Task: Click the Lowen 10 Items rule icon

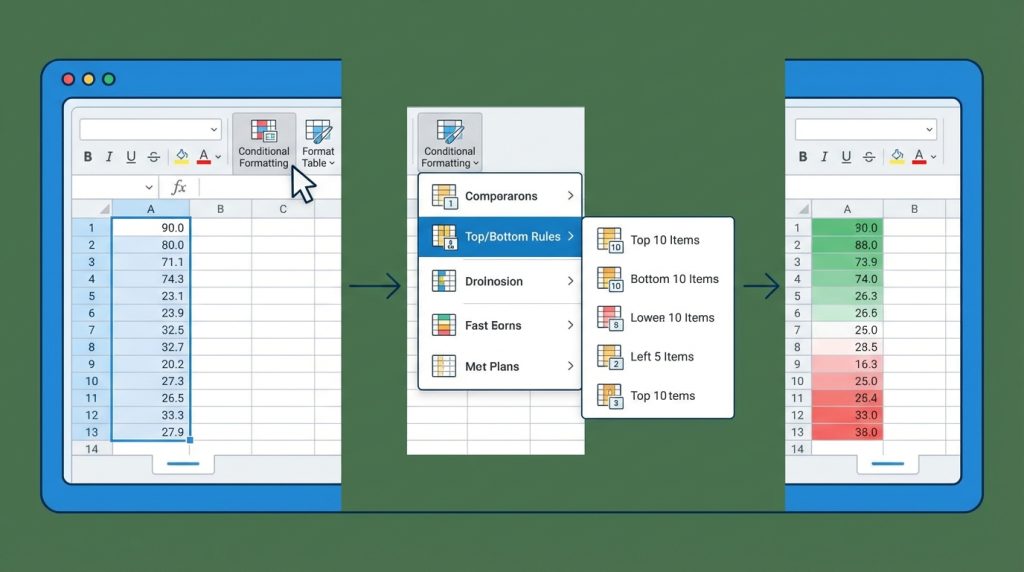Action: 609,318
